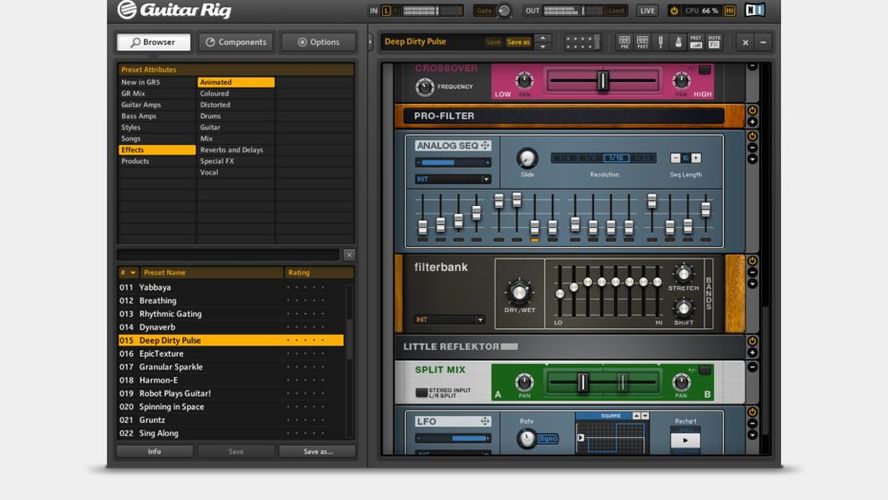Toggle the input L channel button

pos(387,11)
